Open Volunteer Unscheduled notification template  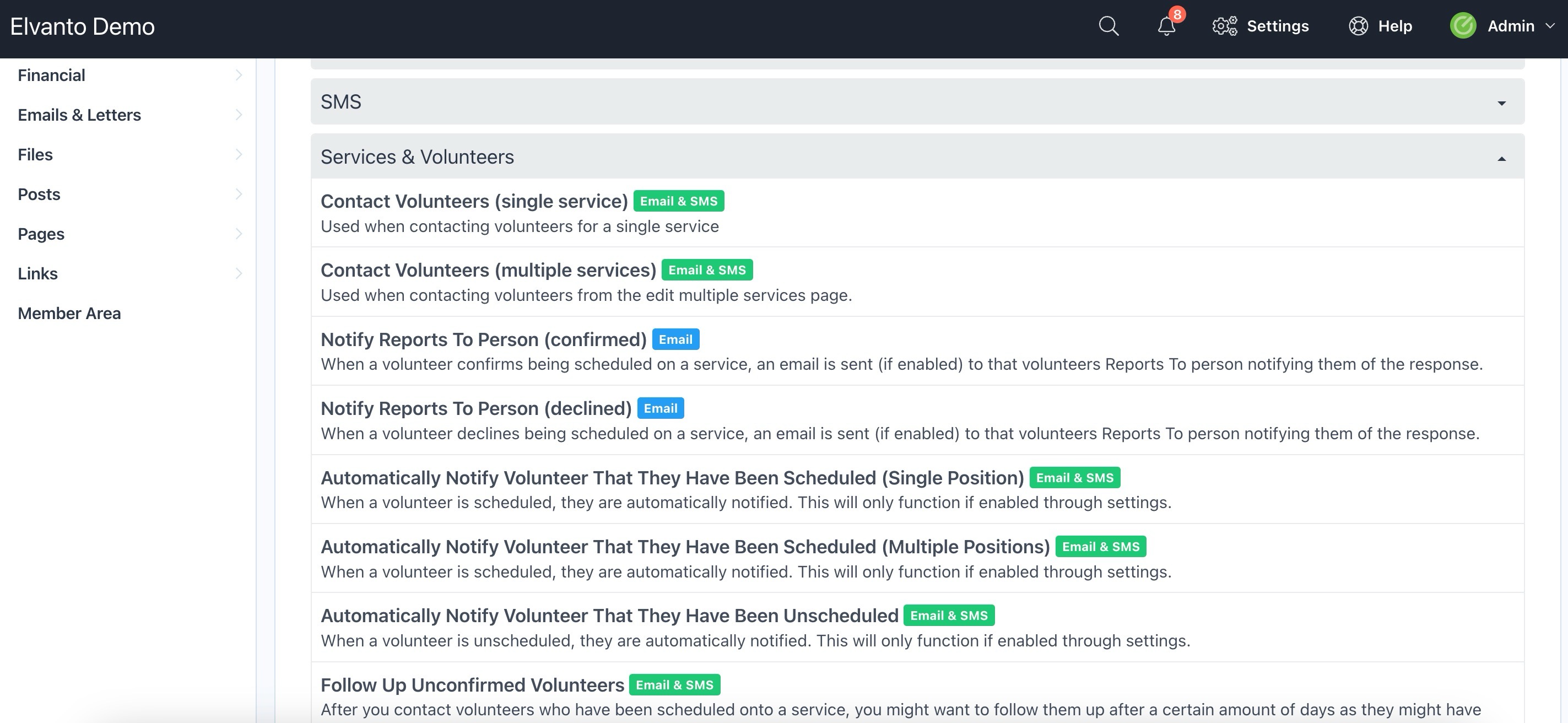pos(609,616)
